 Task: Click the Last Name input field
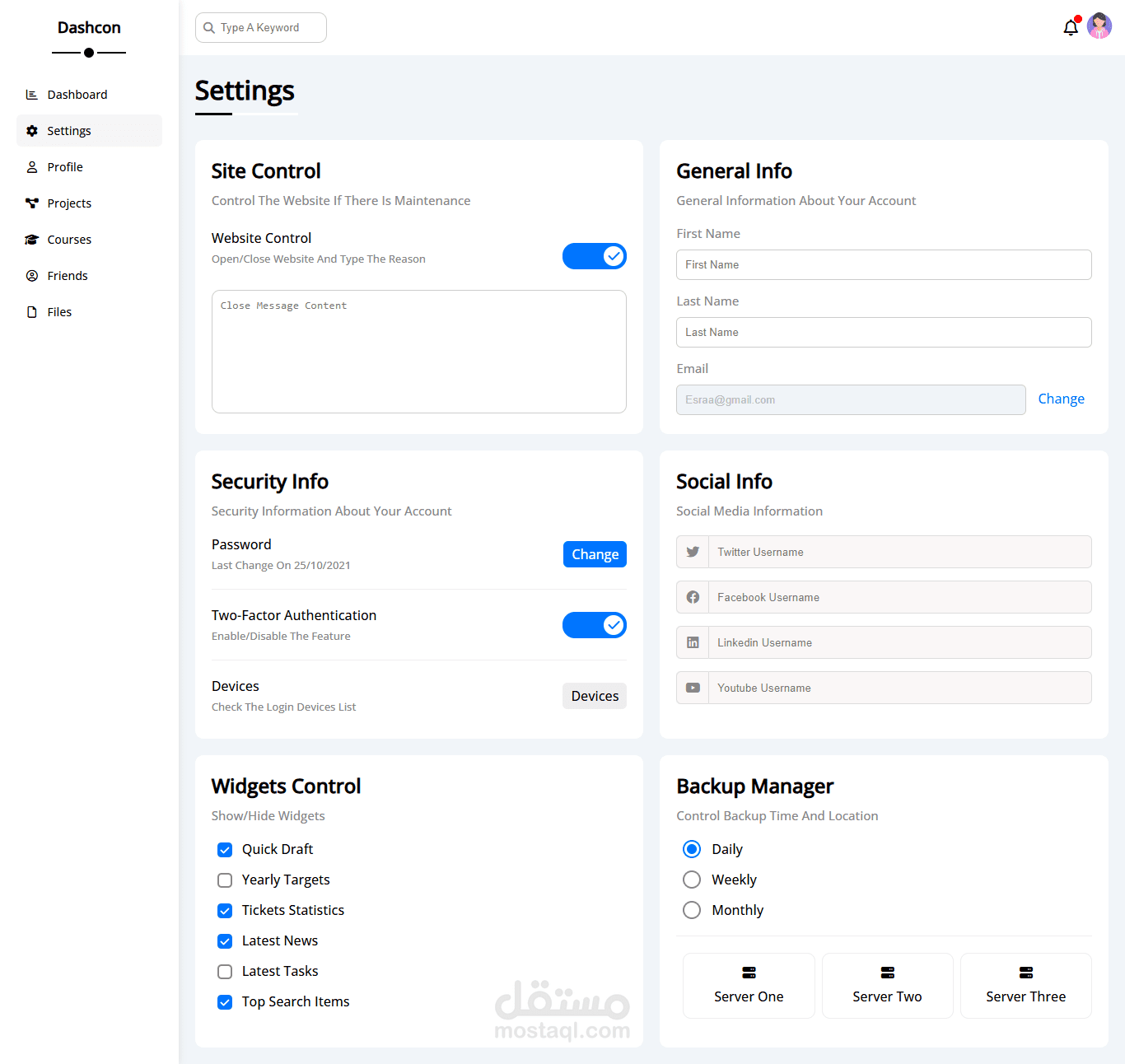pos(884,332)
